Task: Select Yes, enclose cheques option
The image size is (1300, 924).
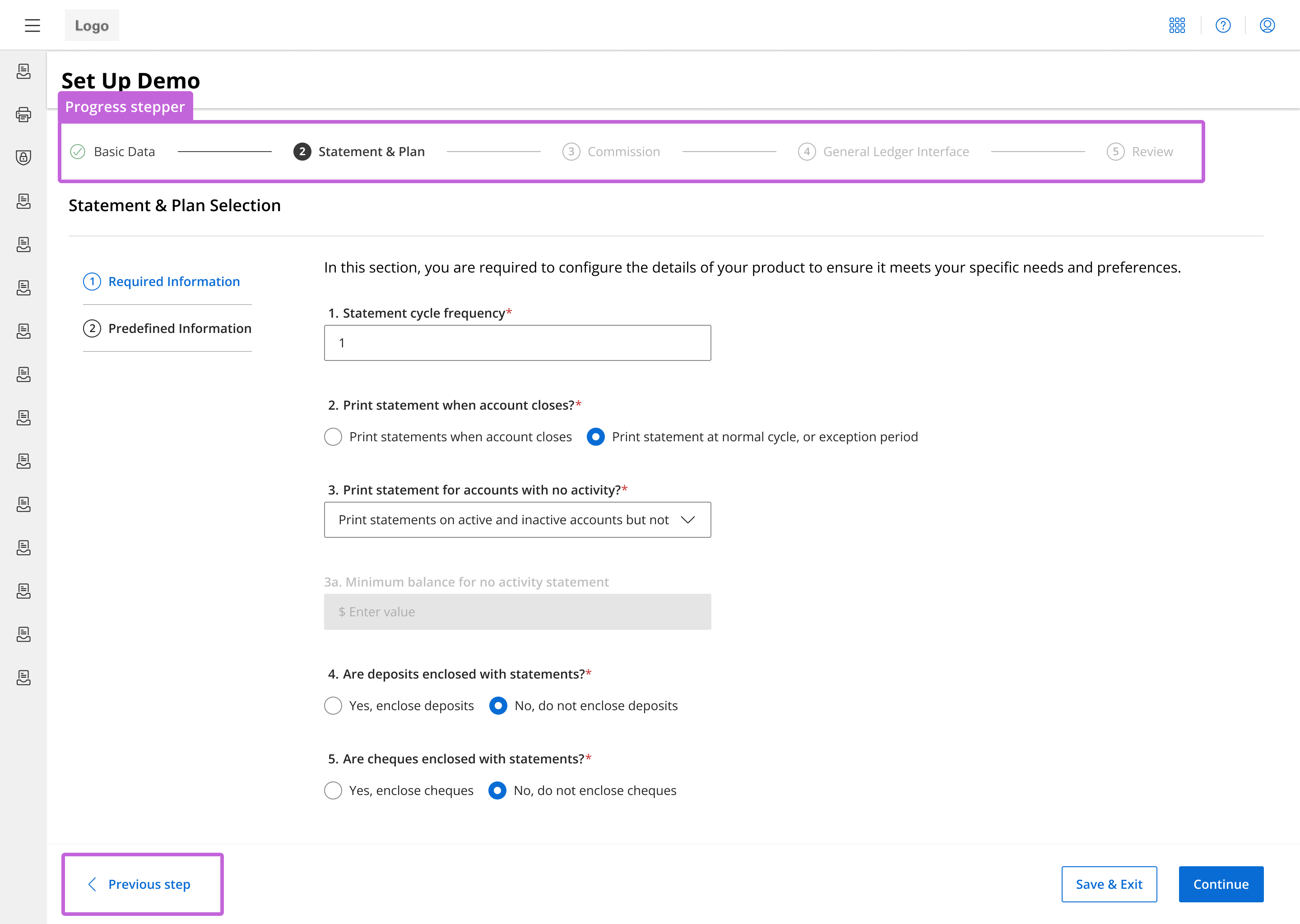Action: [x=333, y=790]
